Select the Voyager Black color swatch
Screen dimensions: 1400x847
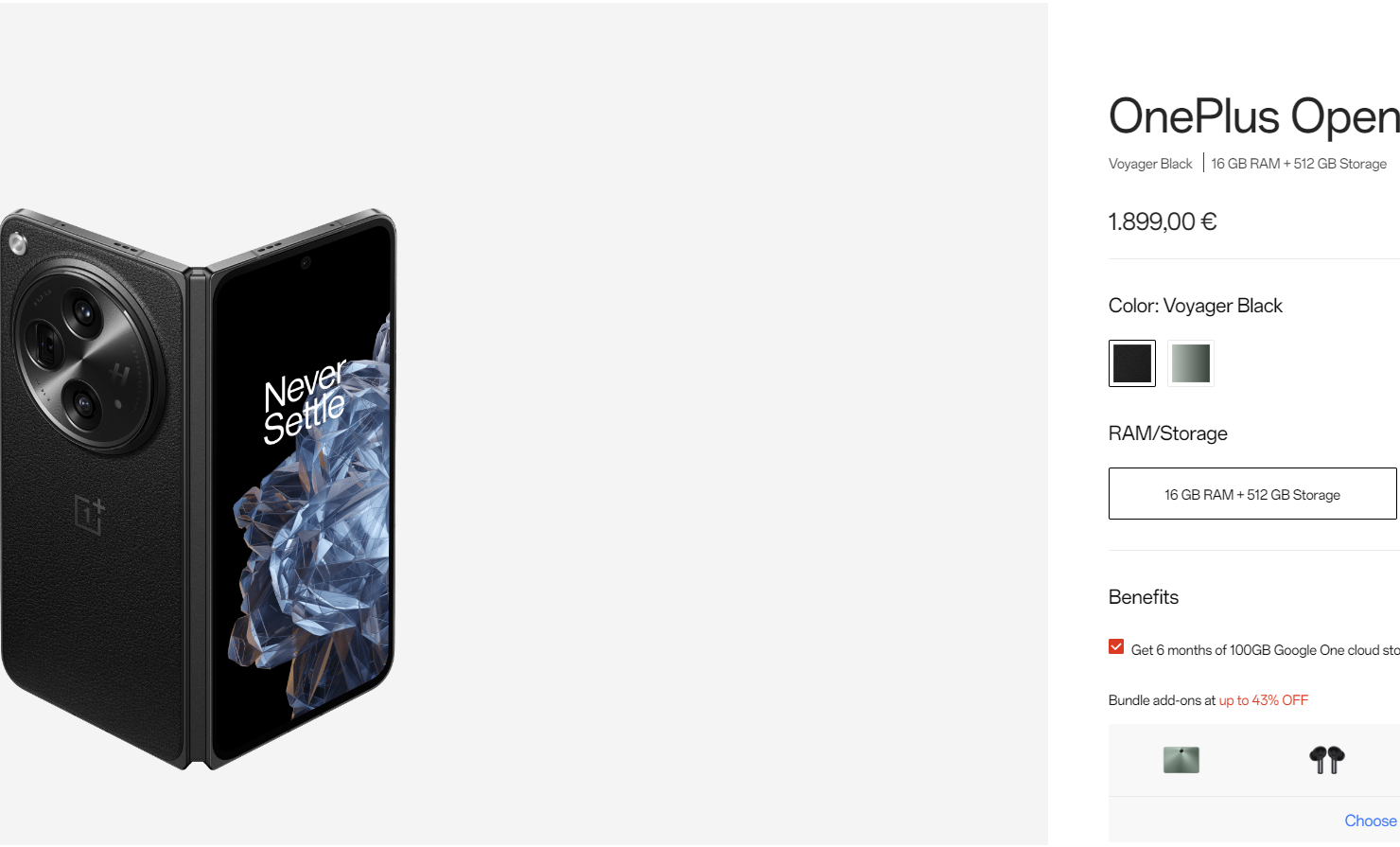(x=1131, y=363)
